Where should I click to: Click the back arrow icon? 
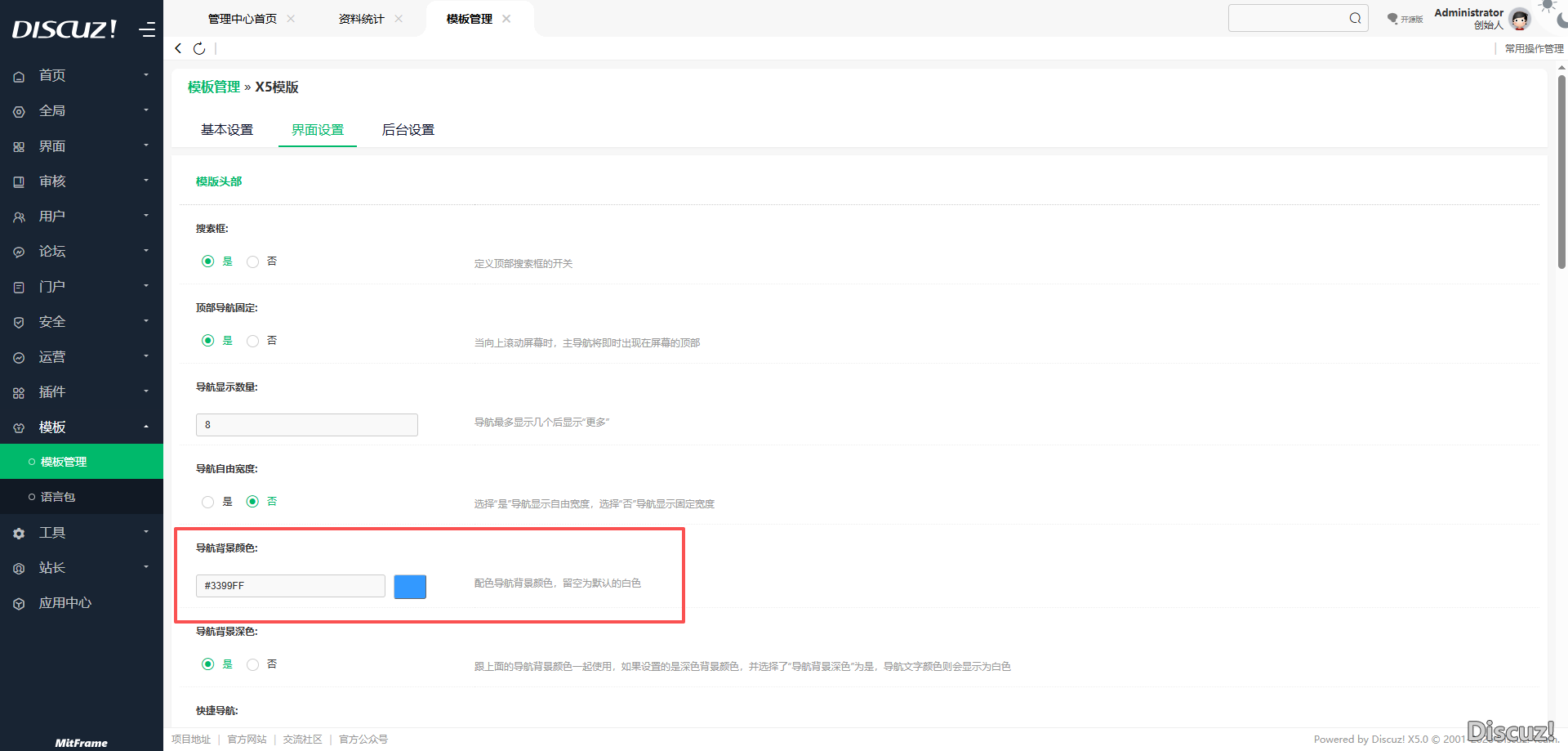click(x=178, y=48)
